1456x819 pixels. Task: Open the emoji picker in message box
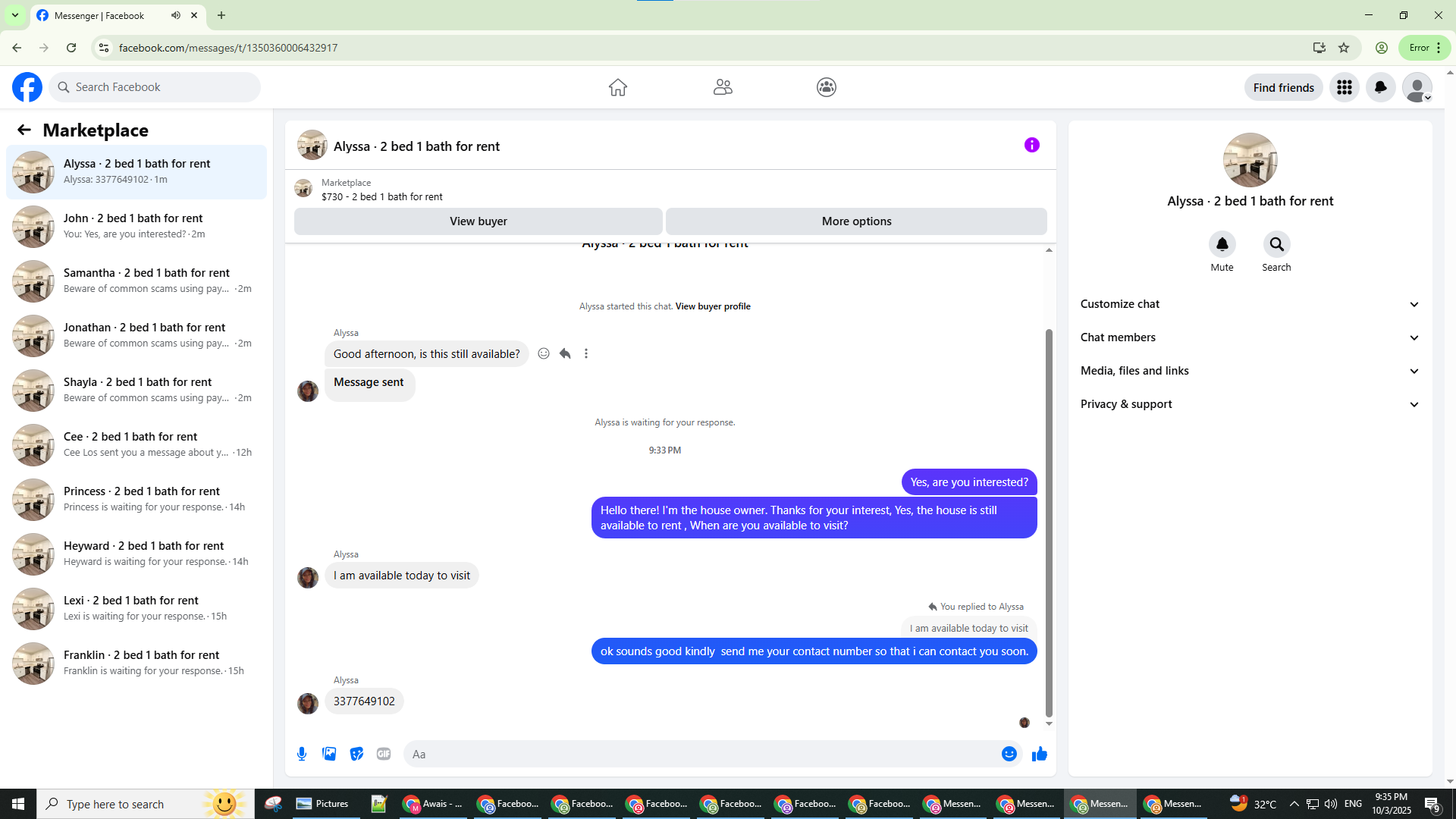1009,754
